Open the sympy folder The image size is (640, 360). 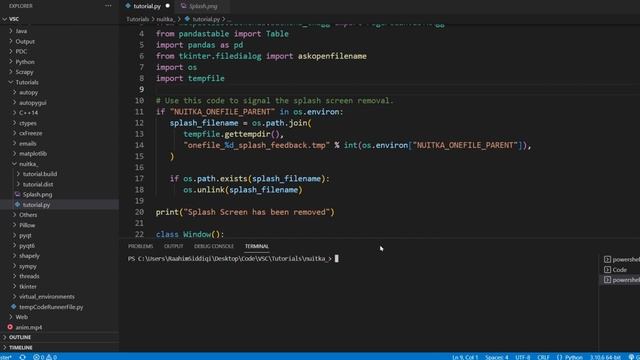point(28,266)
